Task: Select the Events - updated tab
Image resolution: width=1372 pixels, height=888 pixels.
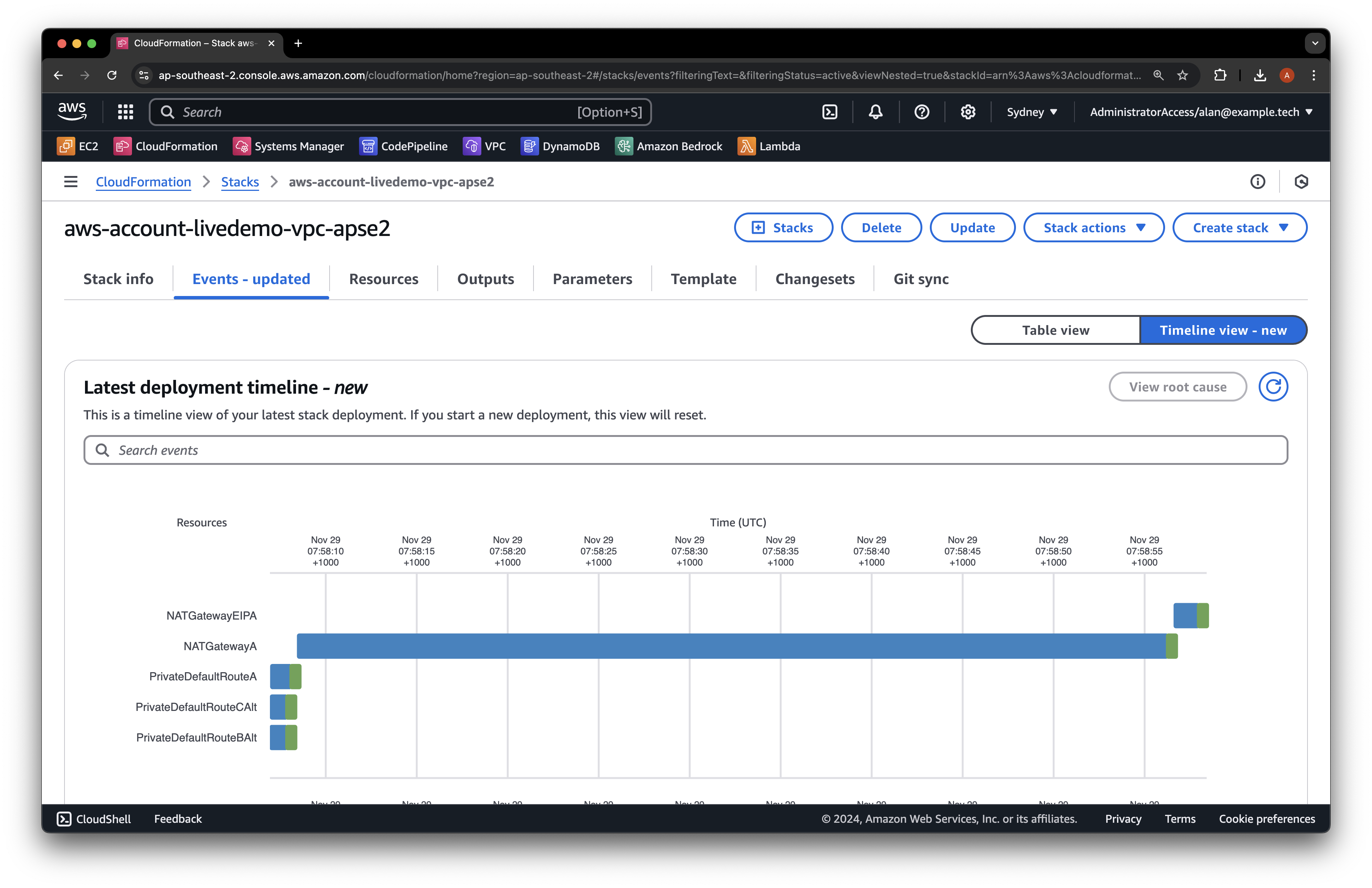Action: [251, 279]
